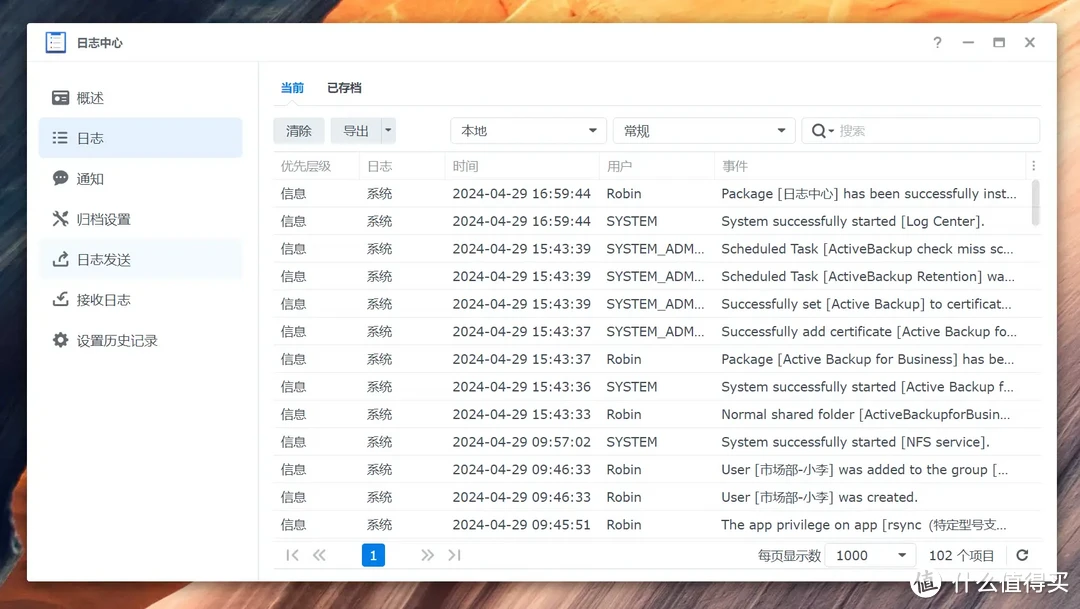The height and width of the screenshot is (609, 1080).
Task: Open the 概述 overview section
Action: [90, 98]
